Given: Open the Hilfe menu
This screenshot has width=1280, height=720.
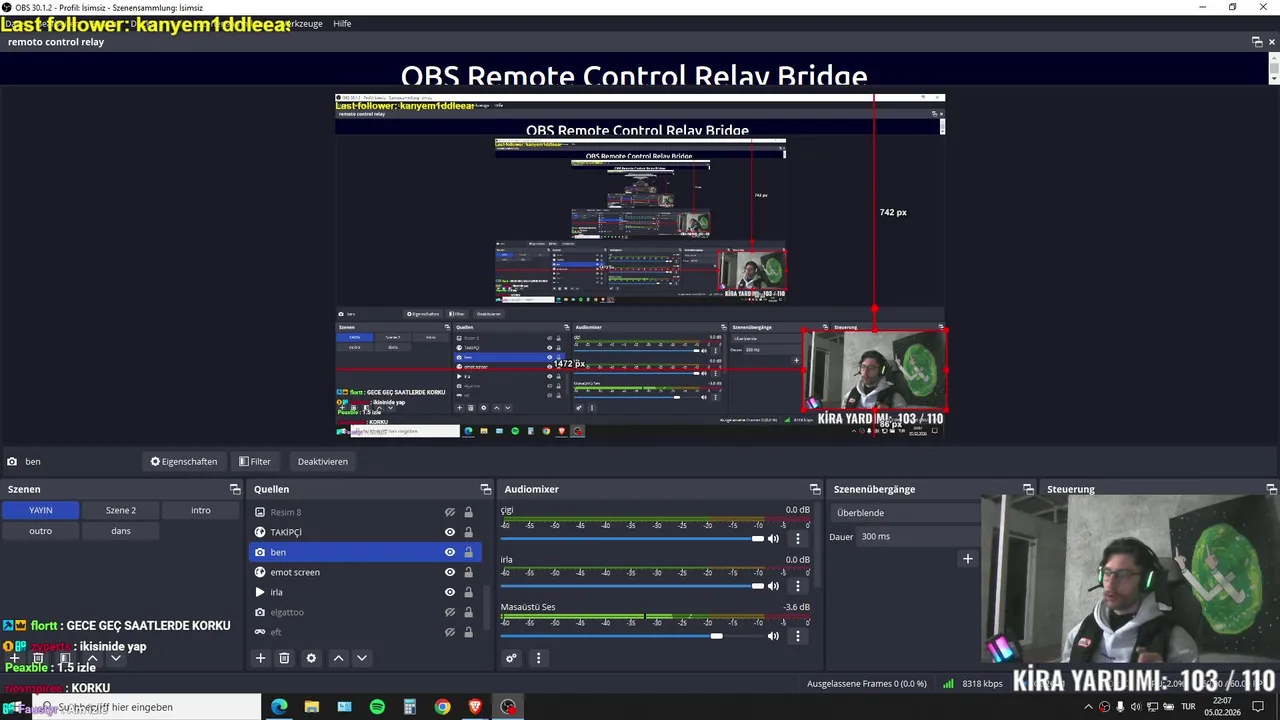Looking at the screenshot, I should point(342,23).
